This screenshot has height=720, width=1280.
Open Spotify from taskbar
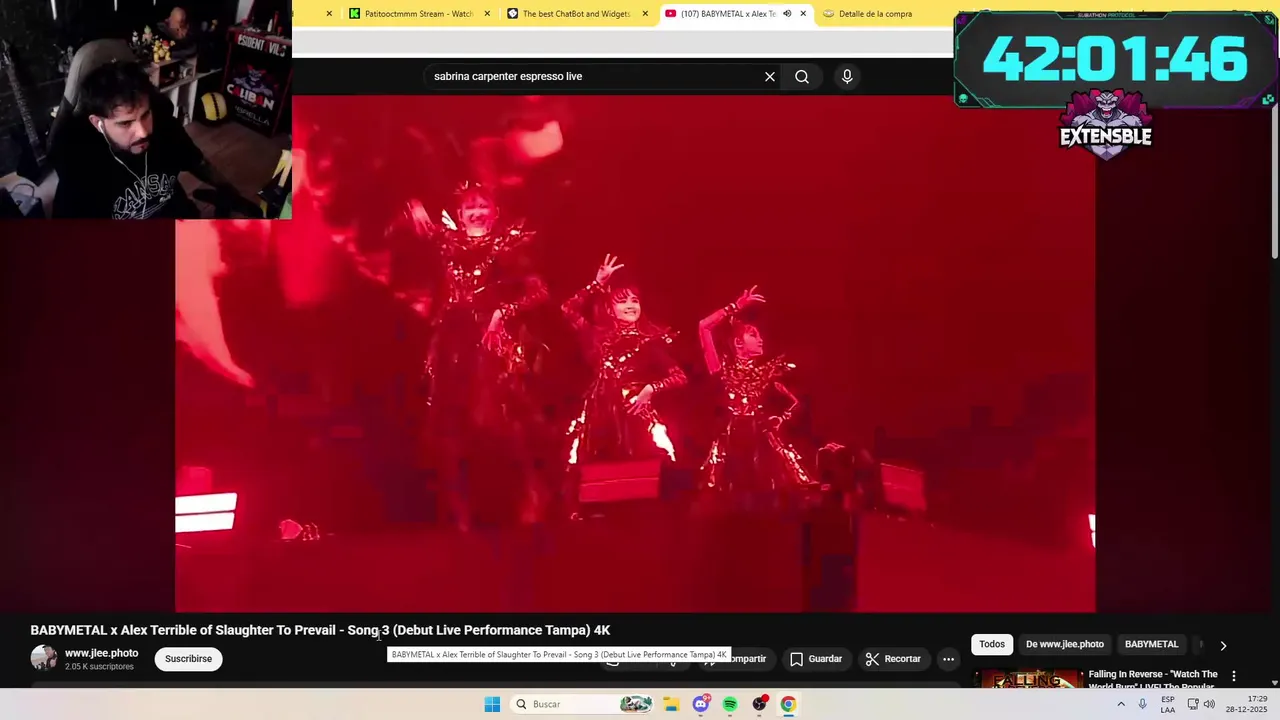pyautogui.click(x=730, y=704)
